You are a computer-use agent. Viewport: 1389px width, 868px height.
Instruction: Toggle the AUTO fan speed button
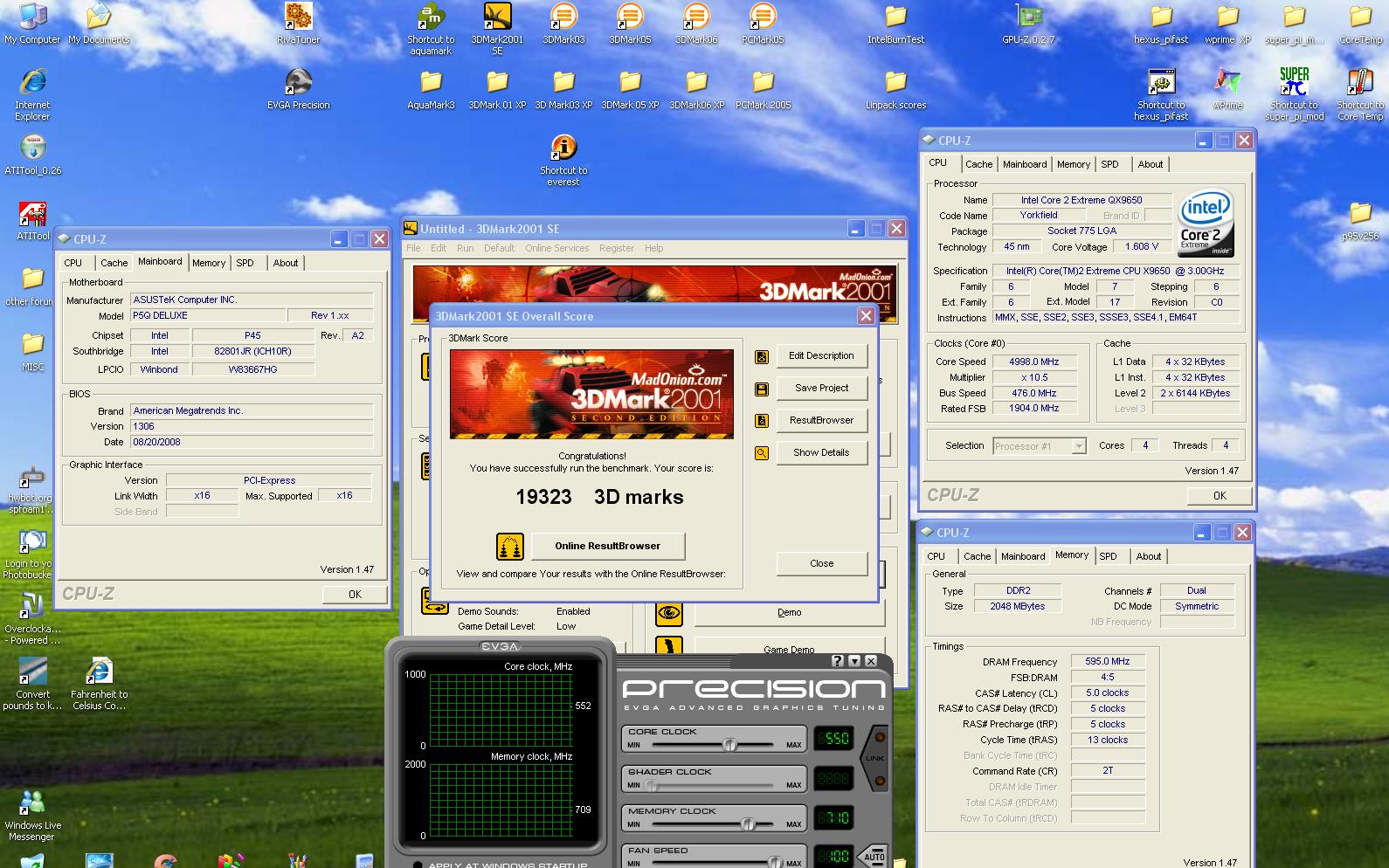(874, 857)
